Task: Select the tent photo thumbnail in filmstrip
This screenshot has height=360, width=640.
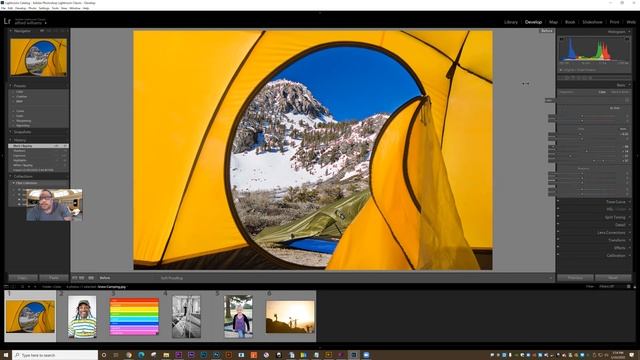Action: pyautogui.click(x=30, y=317)
